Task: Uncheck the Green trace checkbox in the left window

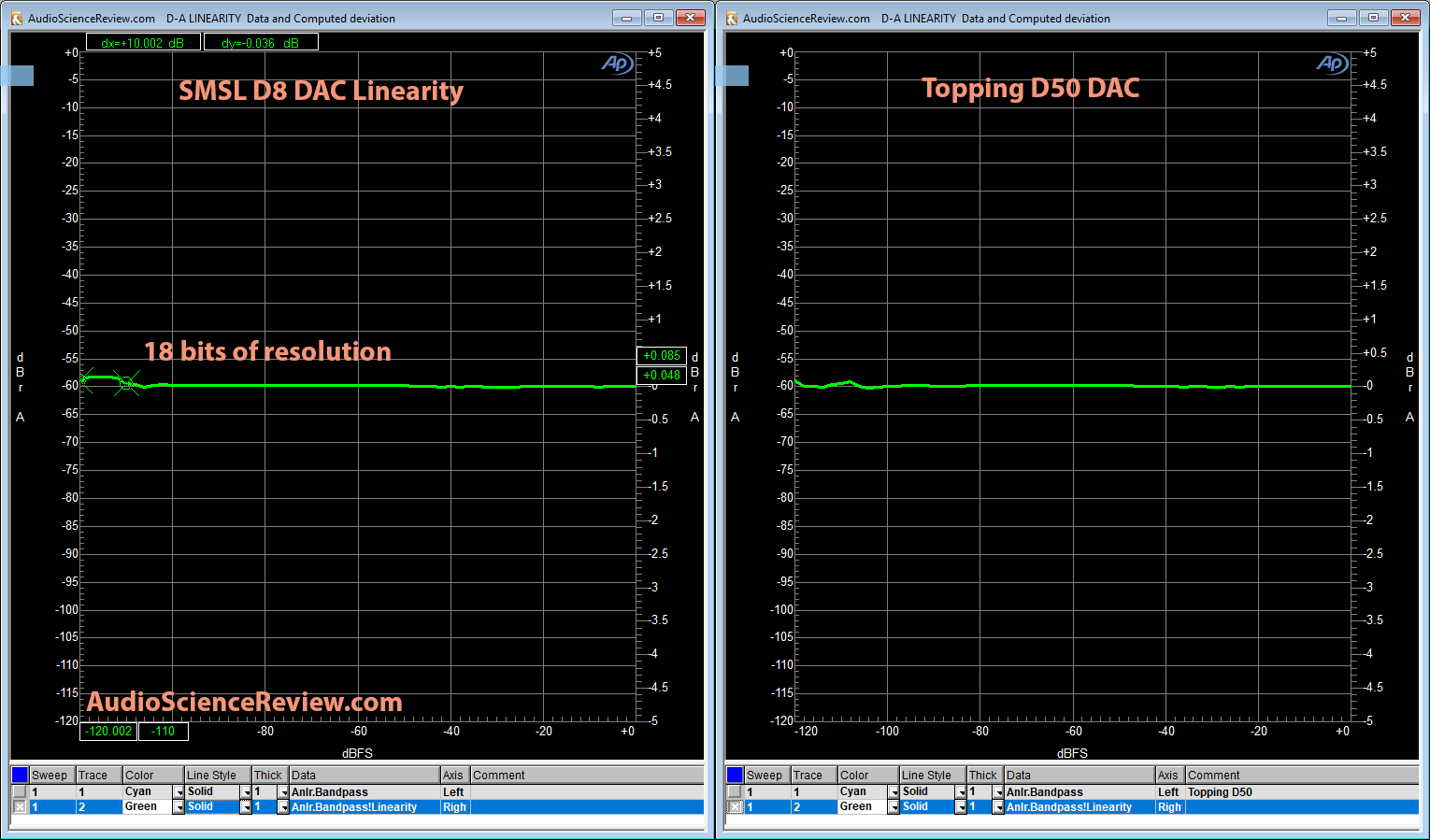Action: tap(20, 806)
